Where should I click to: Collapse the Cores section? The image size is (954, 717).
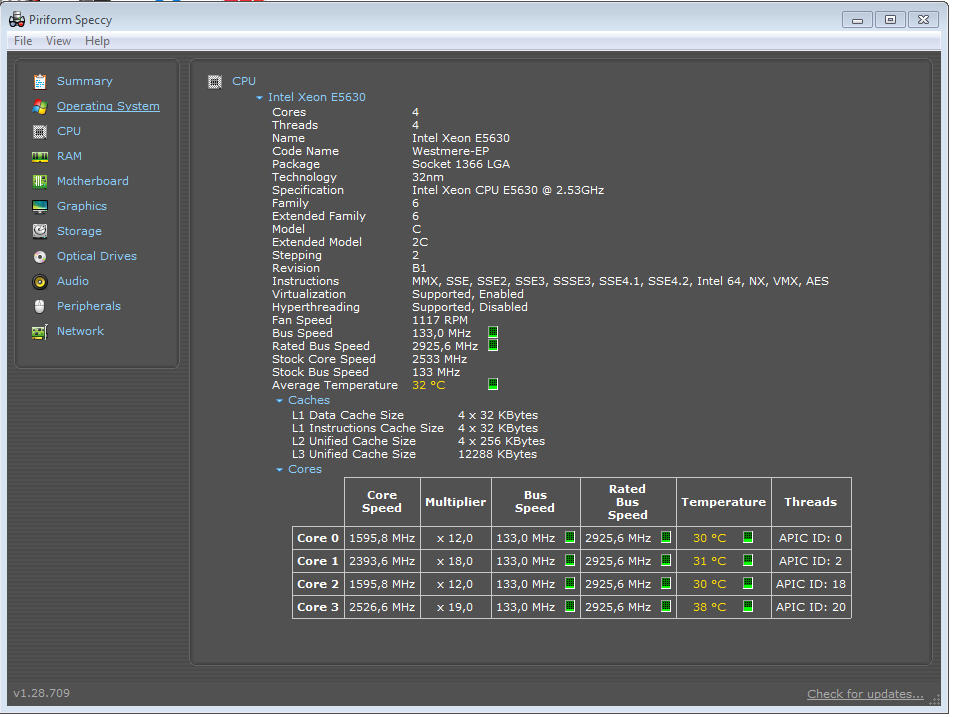tap(279, 470)
